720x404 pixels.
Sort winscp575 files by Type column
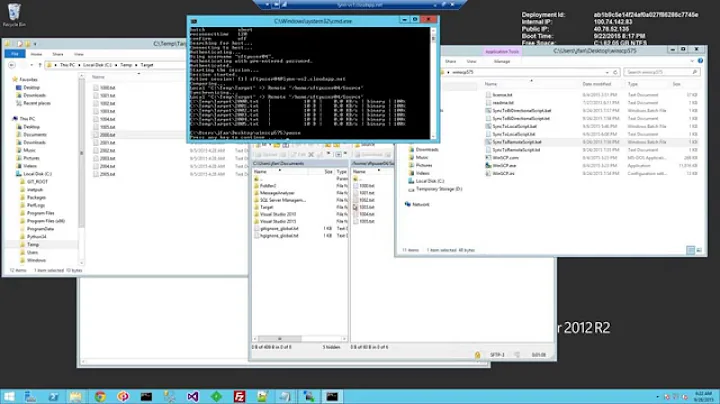point(633,84)
